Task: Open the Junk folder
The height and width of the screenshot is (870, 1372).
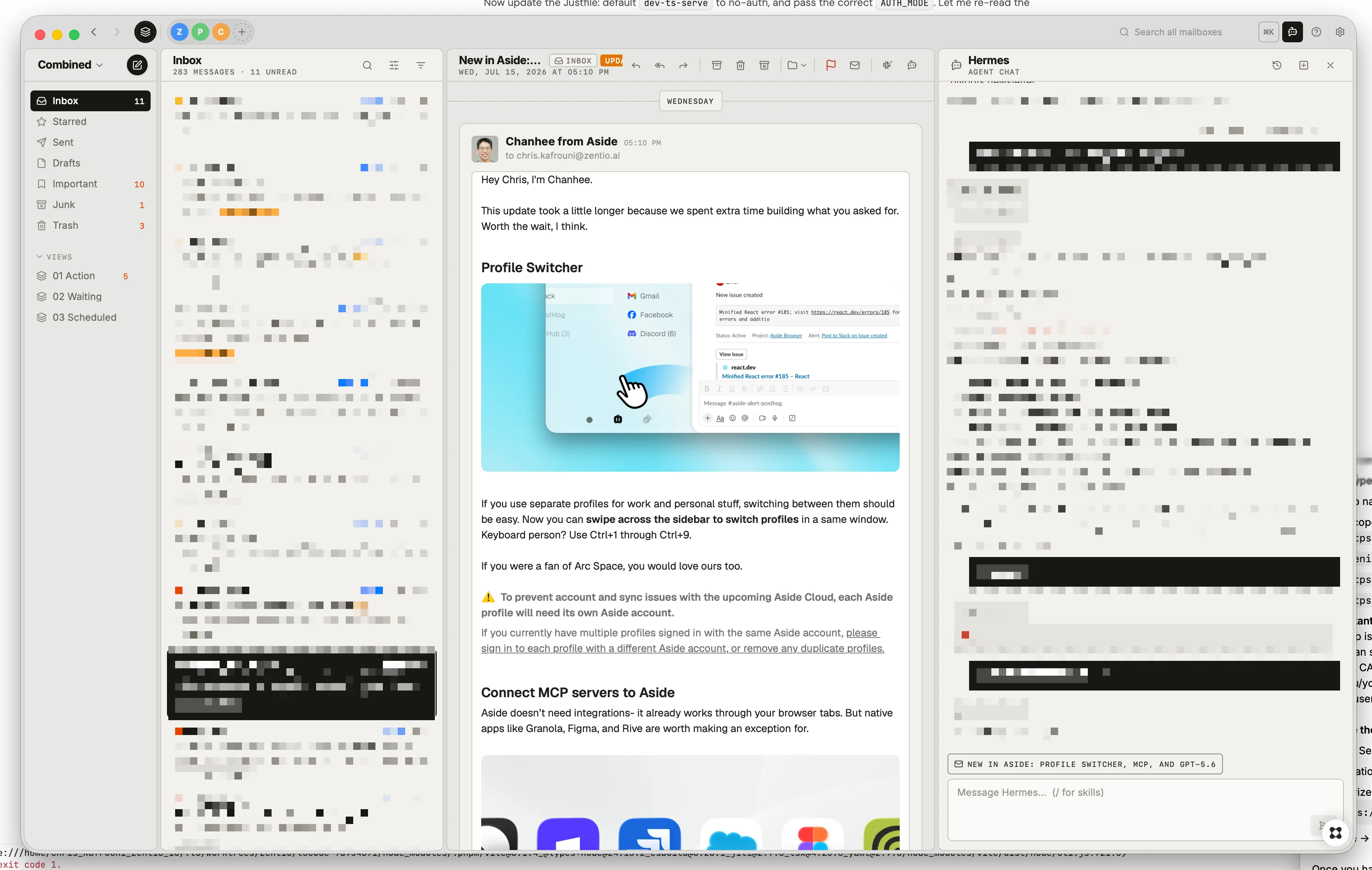Action: 90,204
